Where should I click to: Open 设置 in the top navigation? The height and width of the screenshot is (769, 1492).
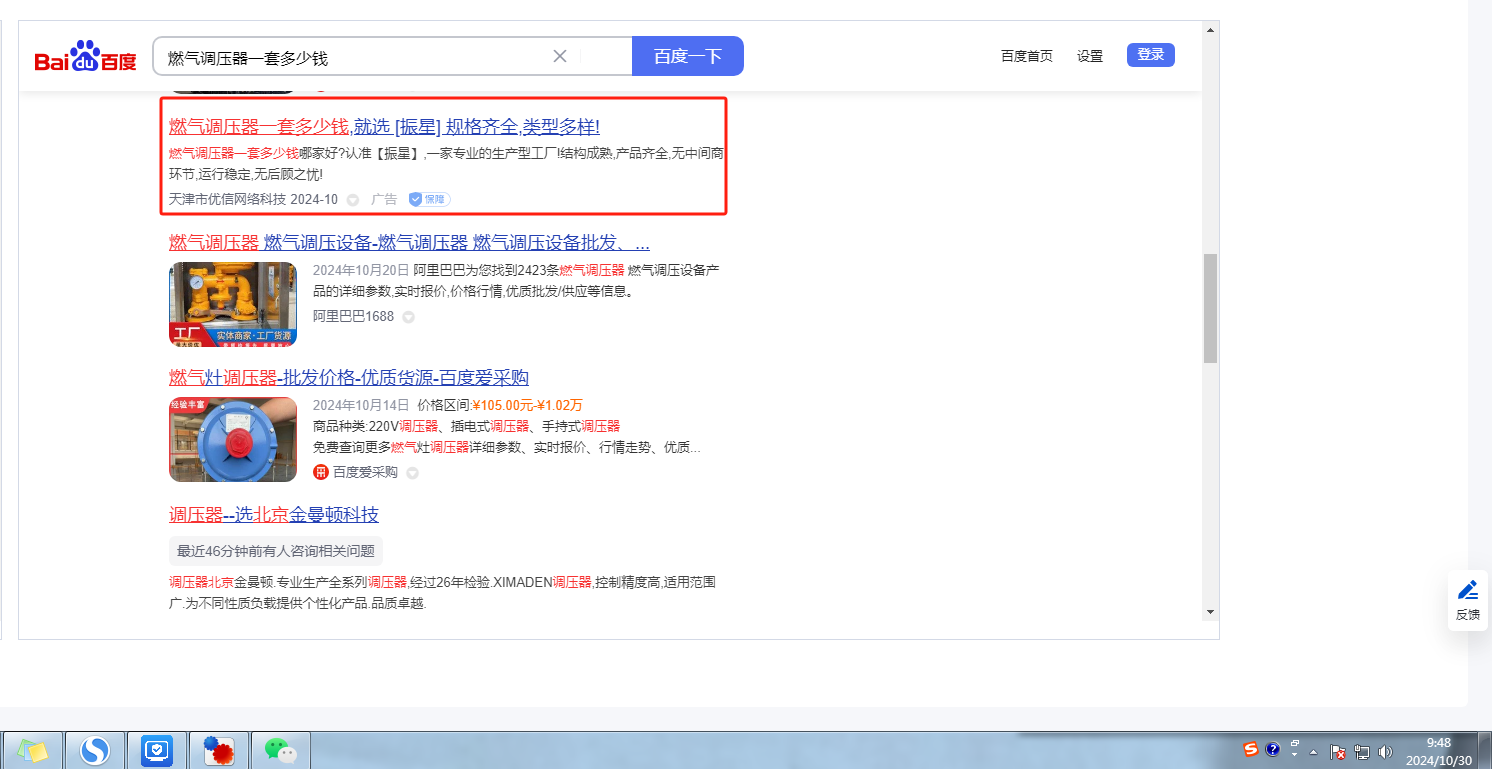[1090, 56]
